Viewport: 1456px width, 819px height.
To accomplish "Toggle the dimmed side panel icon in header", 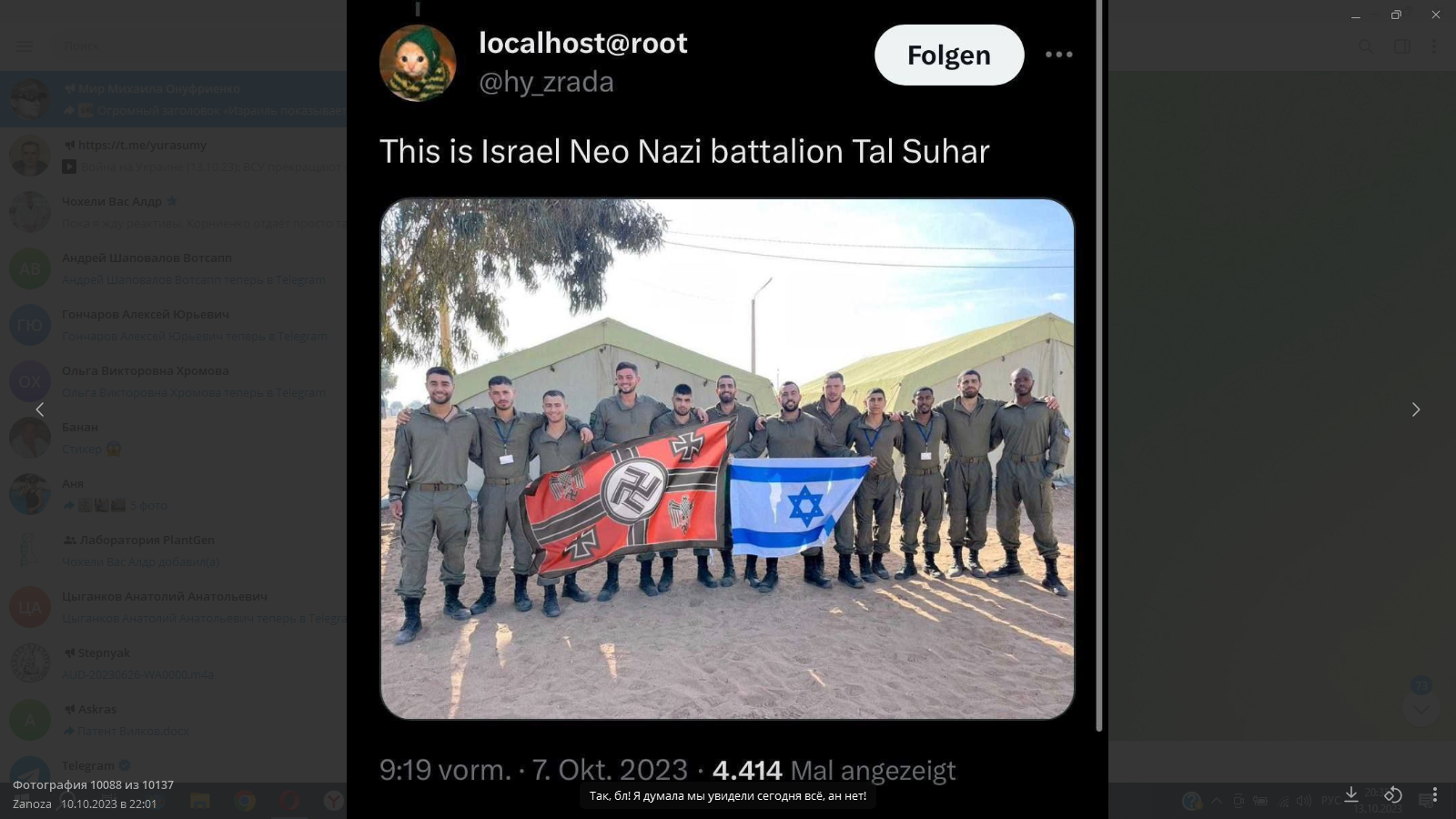I will [x=1402, y=45].
